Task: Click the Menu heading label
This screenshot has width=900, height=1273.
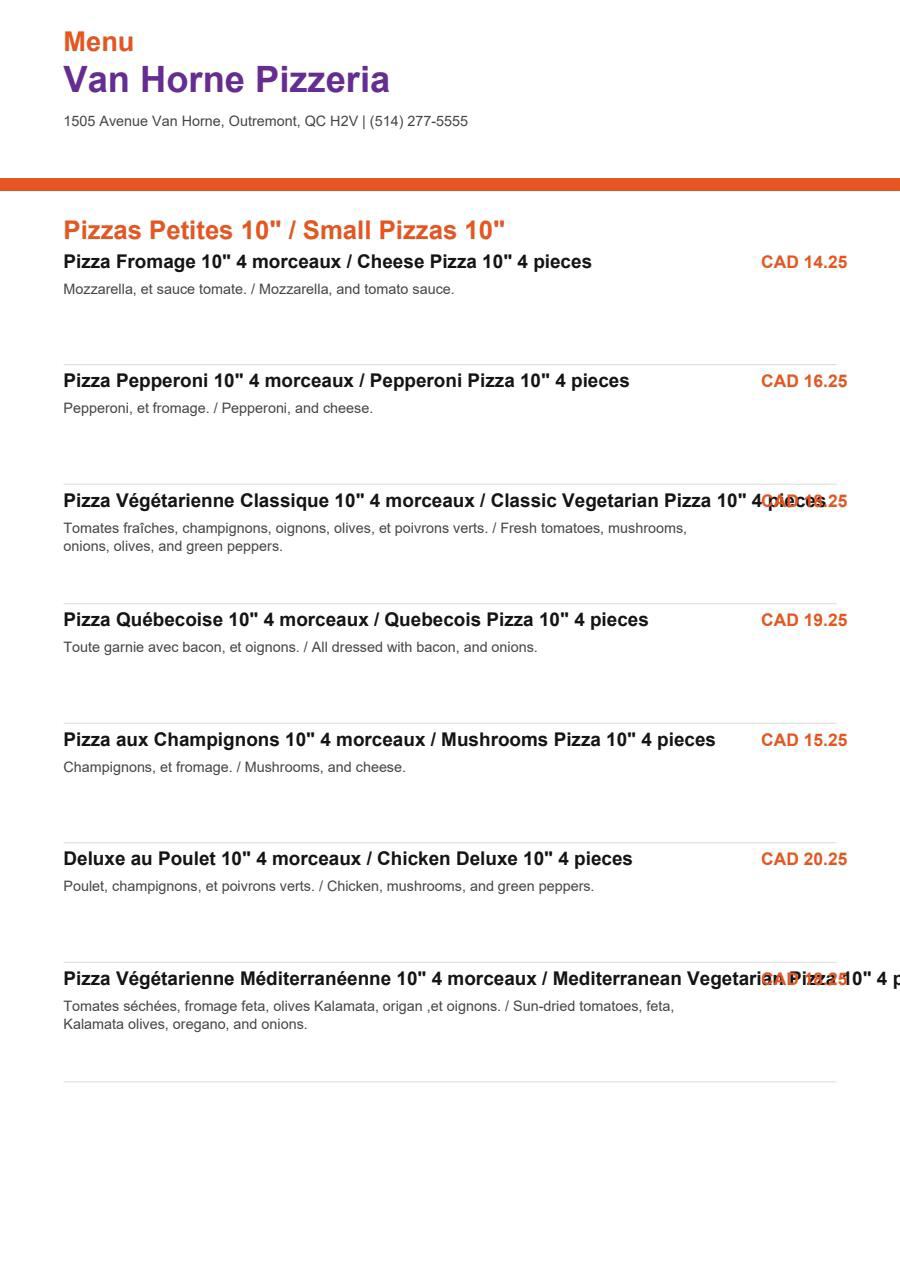Action: [x=98, y=42]
